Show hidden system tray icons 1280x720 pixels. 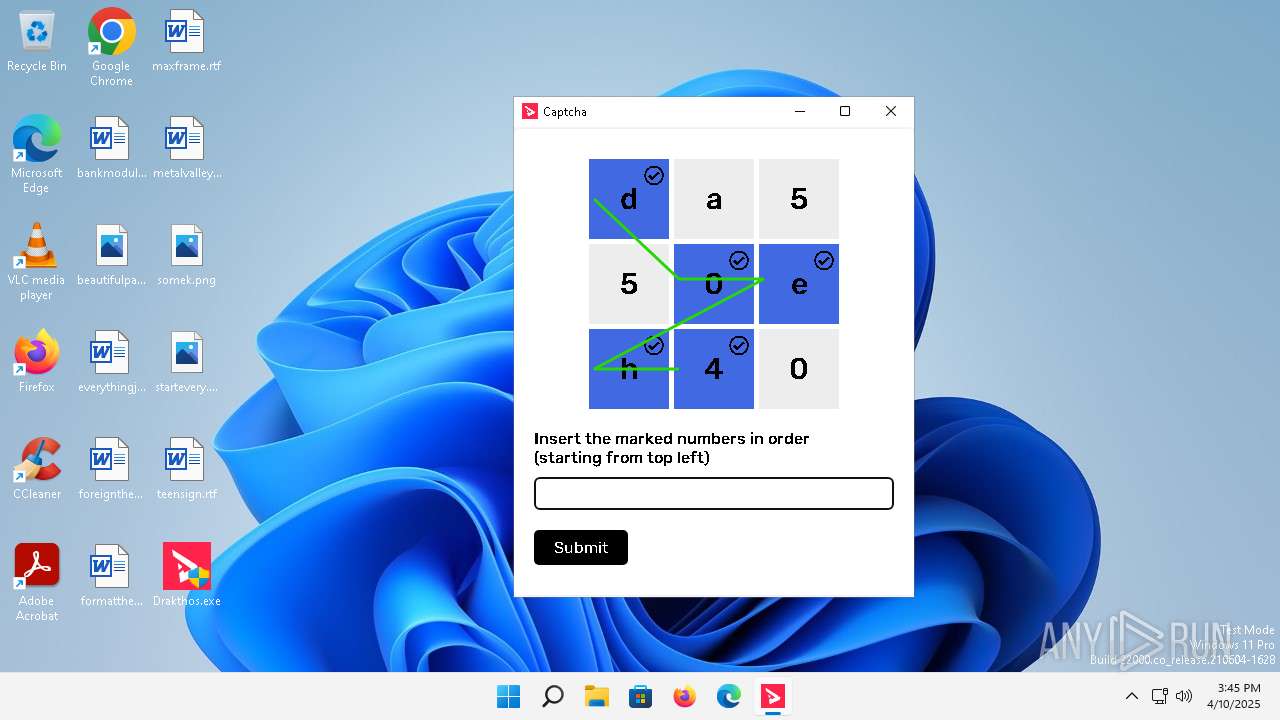coord(1132,697)
